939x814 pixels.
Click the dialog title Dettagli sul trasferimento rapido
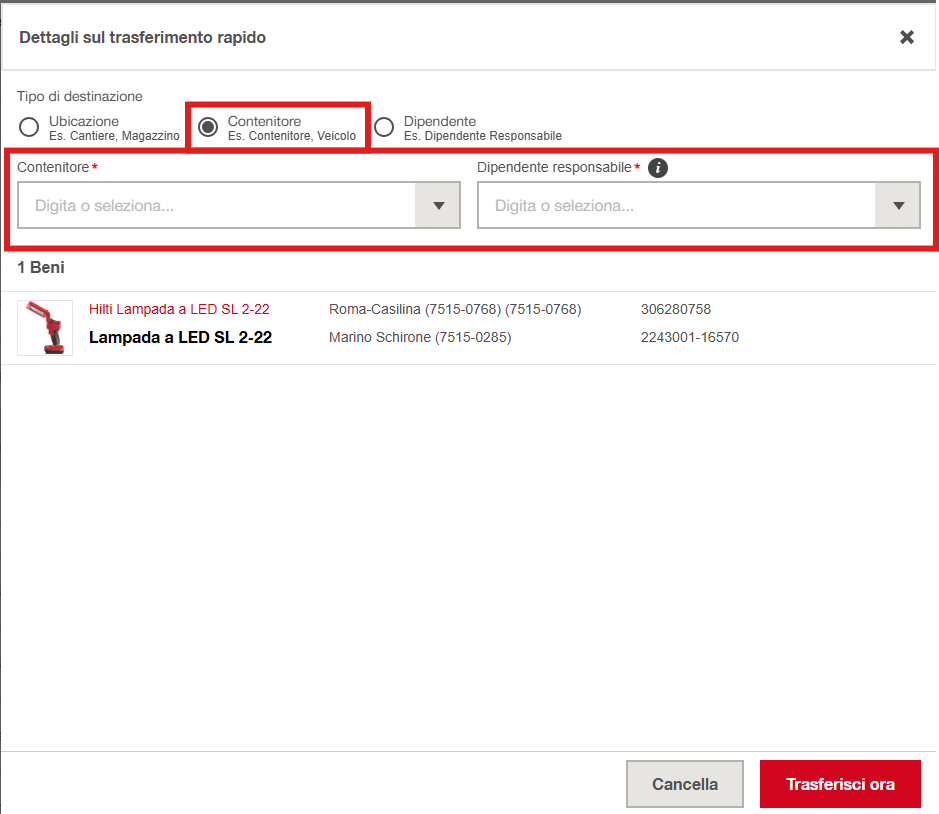[142, 37]
